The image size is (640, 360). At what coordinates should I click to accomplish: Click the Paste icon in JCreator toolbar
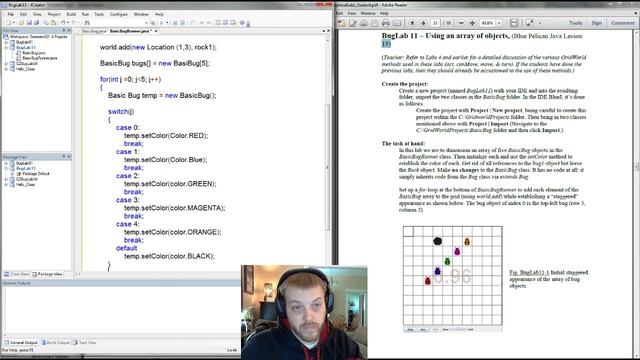pos(53,23)
